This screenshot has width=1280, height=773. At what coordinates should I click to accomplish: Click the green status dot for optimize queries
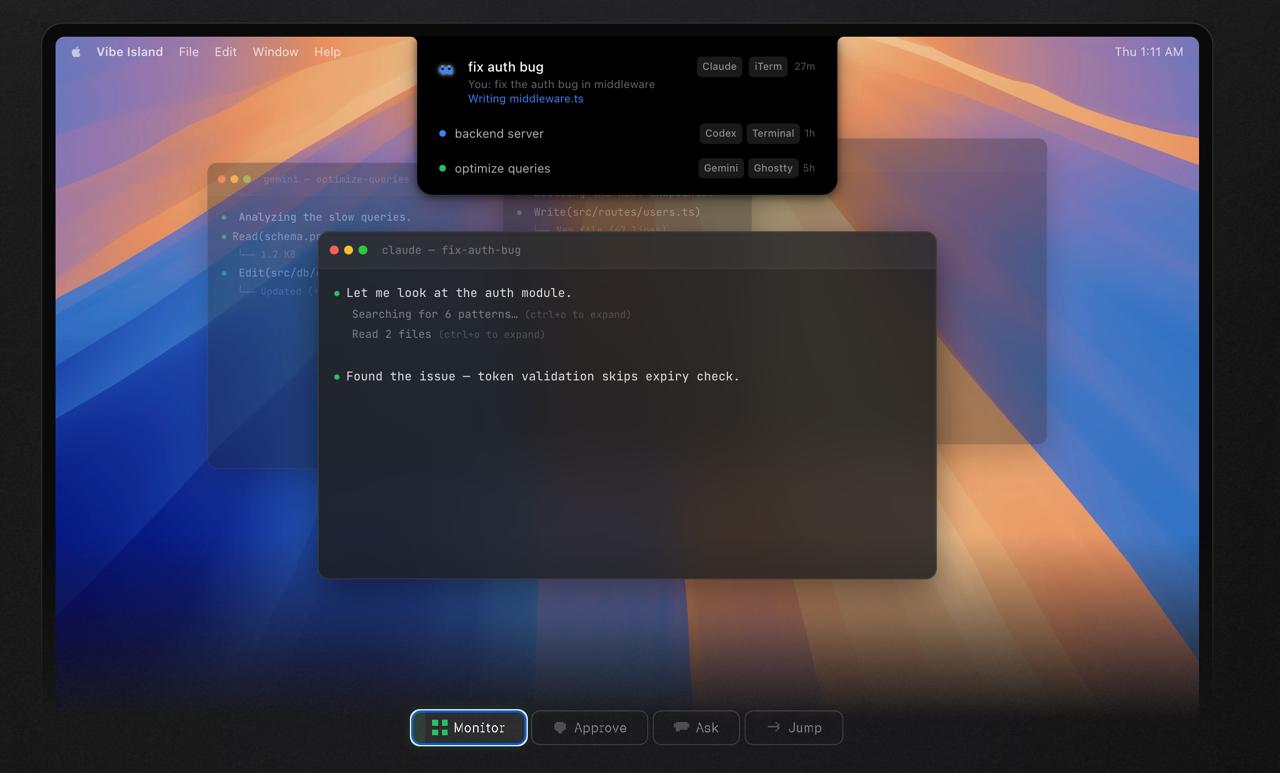443,168
